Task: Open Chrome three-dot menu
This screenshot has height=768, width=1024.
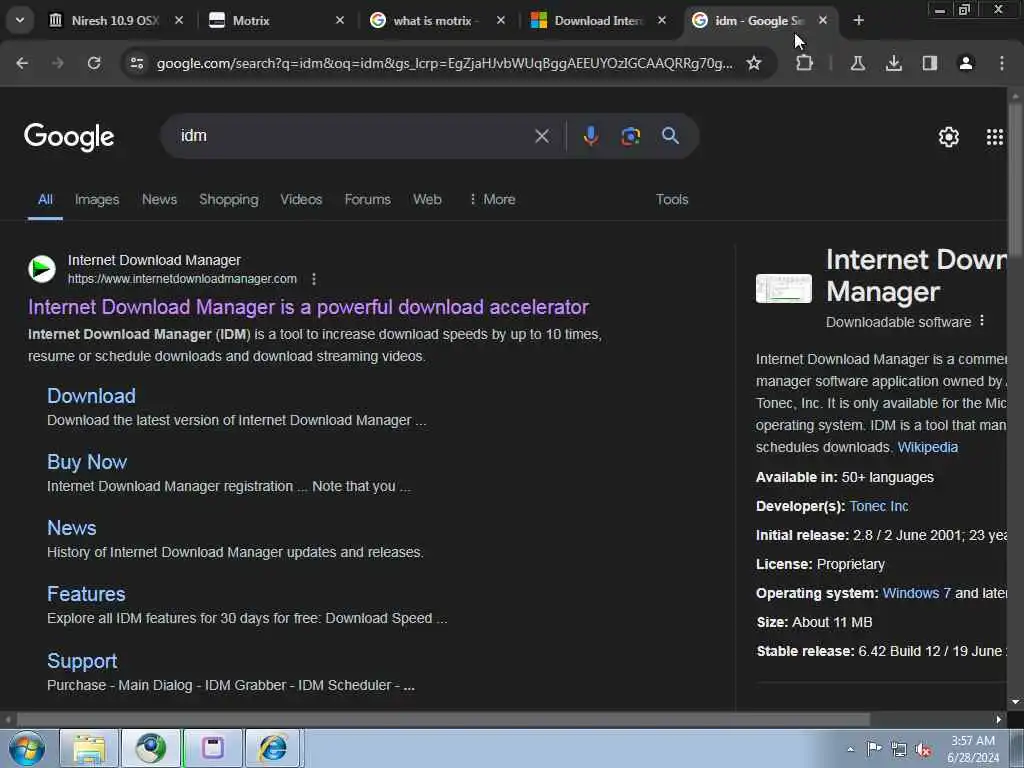Action: click(1001, 63)
